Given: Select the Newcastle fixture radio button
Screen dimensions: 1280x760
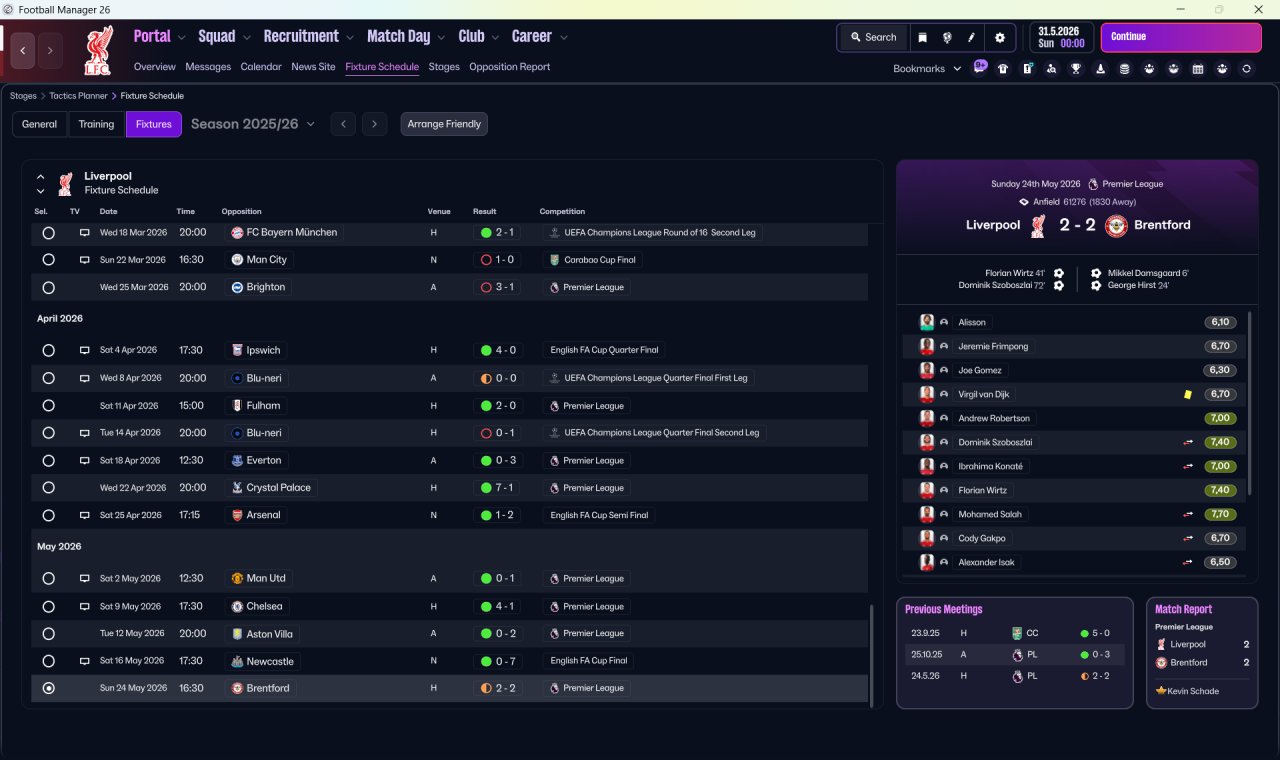Looking at the screenshot, I should (x=48, y=661).
